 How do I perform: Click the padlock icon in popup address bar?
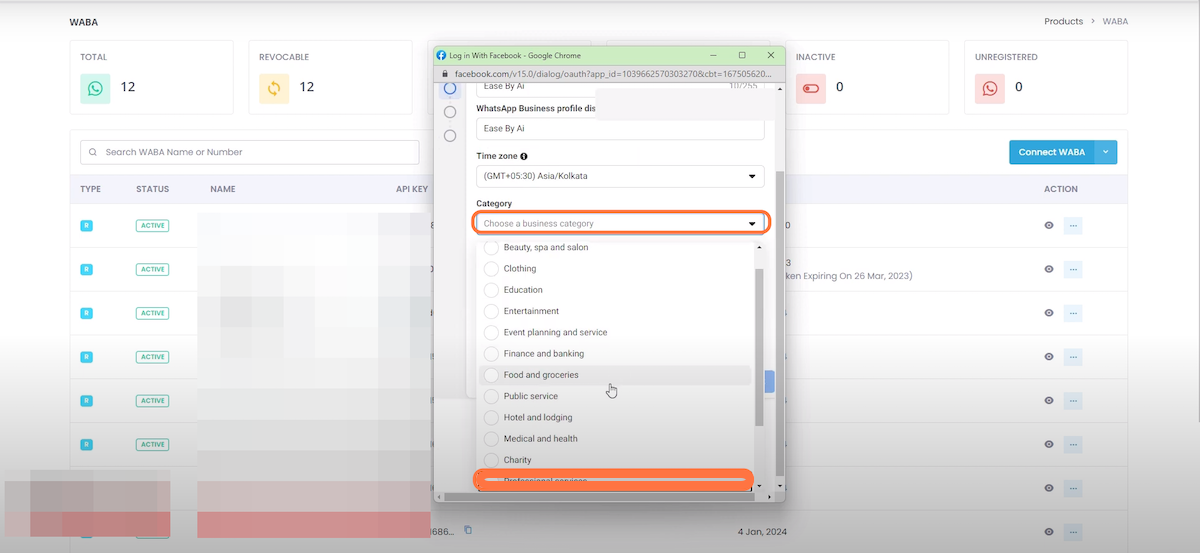(447, 74)
